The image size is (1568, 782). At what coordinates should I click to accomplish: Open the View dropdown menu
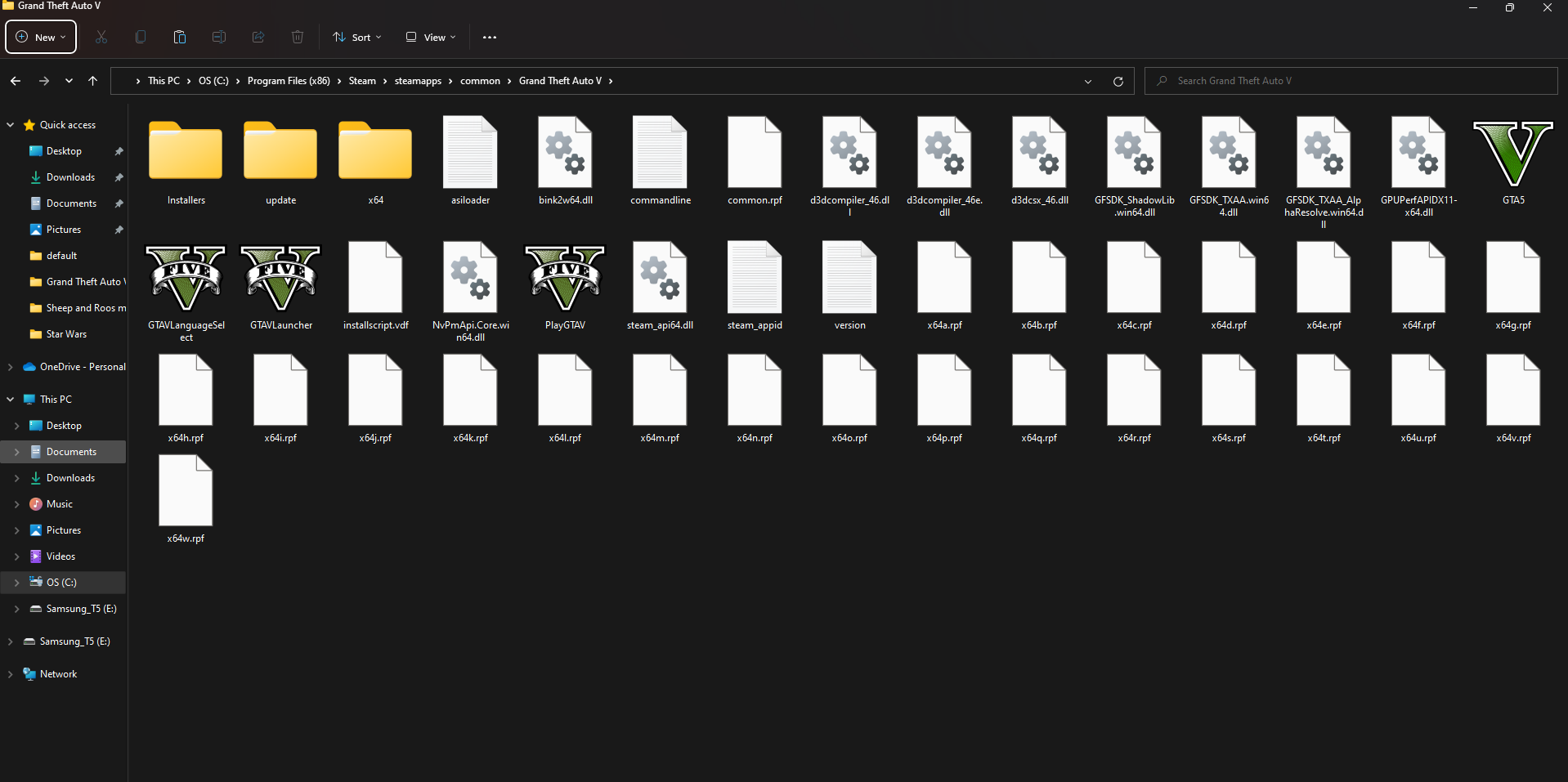[431, 37]
